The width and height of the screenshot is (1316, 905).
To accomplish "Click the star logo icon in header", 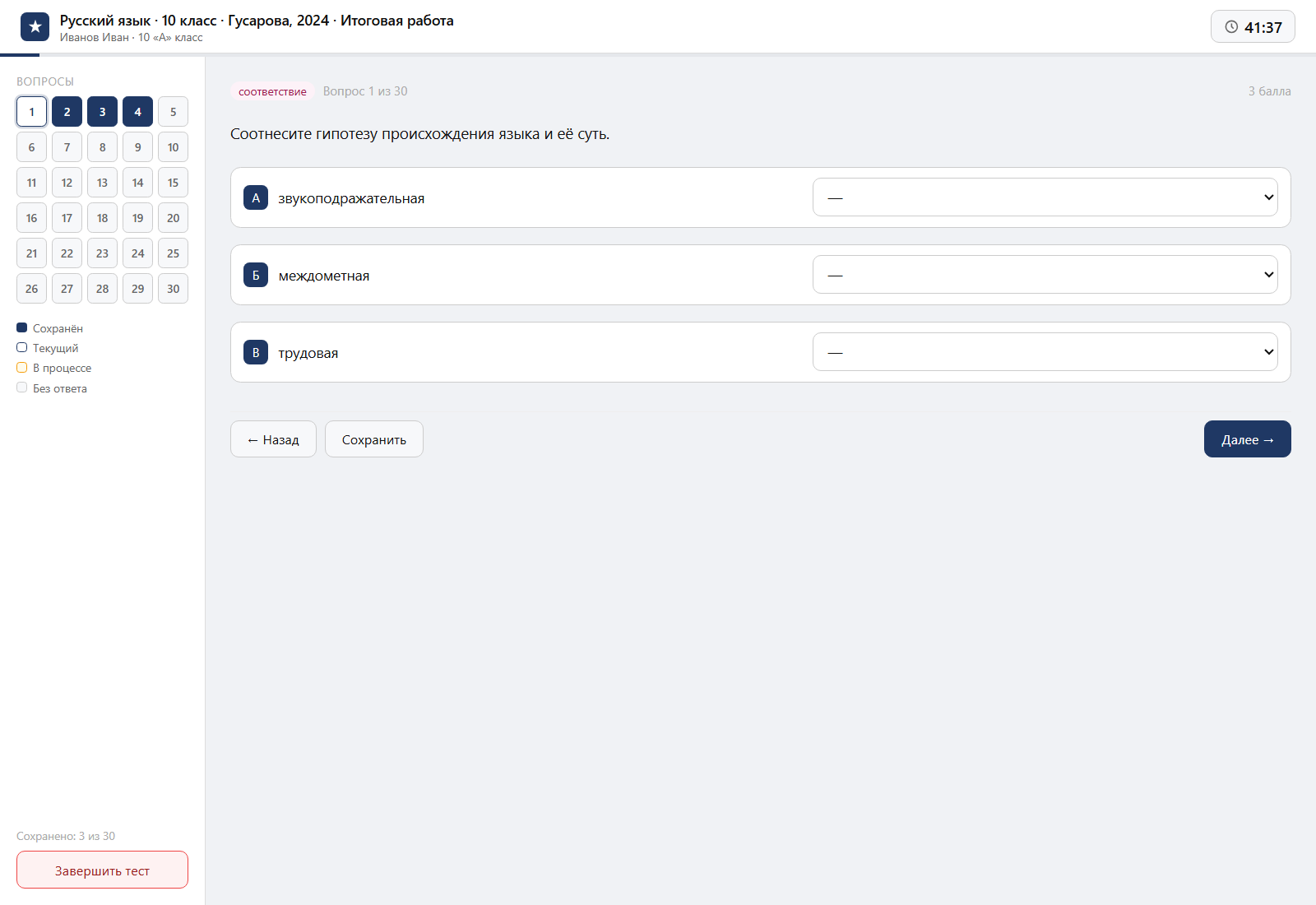I will click(x=35, y=27).
